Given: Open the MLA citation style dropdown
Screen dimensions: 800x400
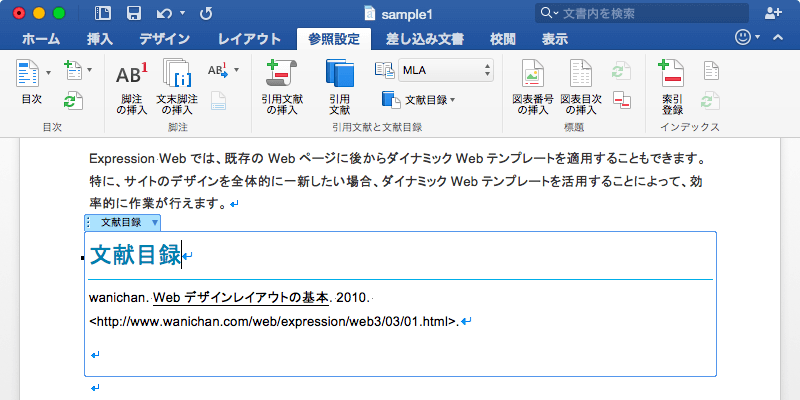Looking at the screenshot, I should (x=446, y=70).
